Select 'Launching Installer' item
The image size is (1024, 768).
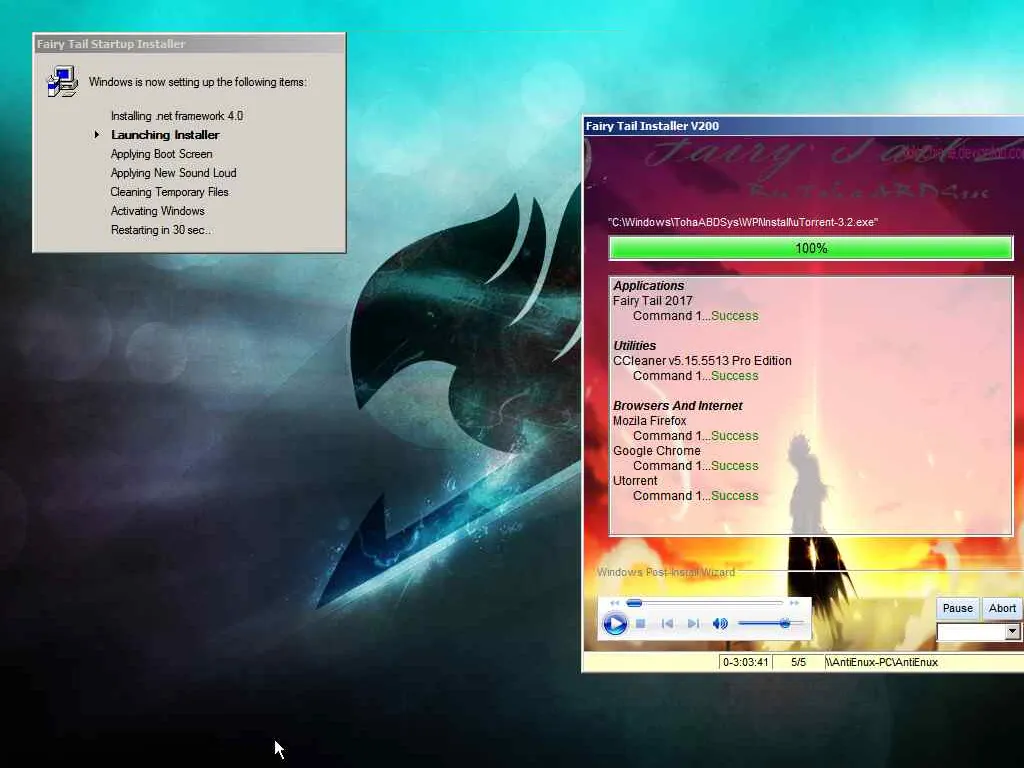click(165, 135)
